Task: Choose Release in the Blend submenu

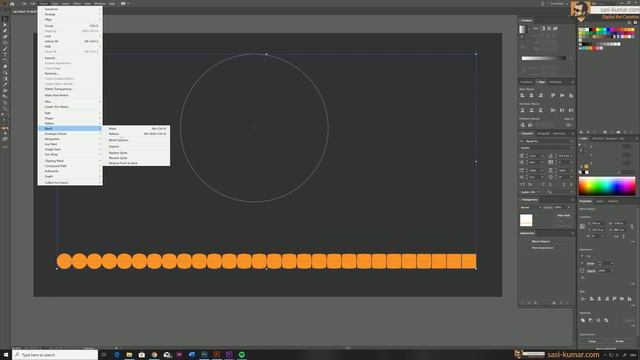Action: [136, 134]
